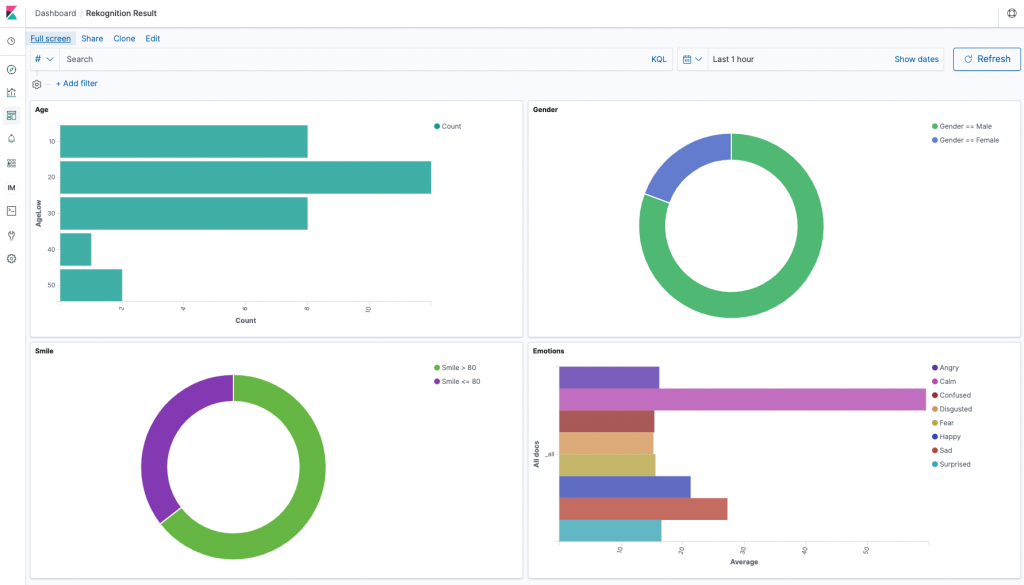Click inside the Search input field
The image size is (1024, 585).
(x=200, y=59)
